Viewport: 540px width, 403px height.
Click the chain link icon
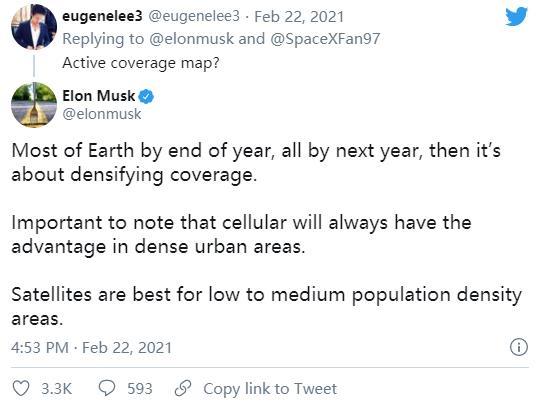[x=183, y=388]
